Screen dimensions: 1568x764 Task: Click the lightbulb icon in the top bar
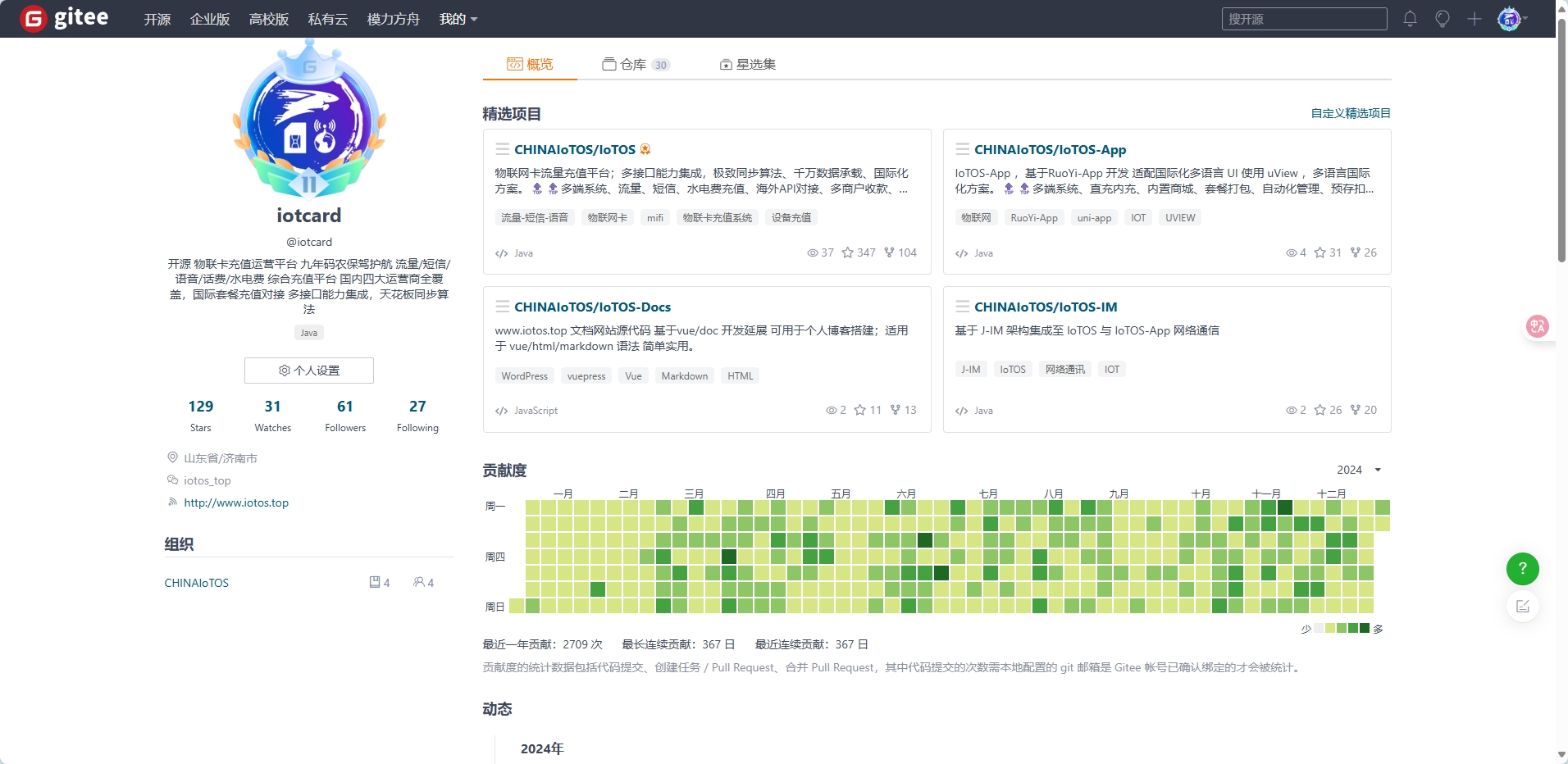pyautogui.click(x=1442, y=19)
